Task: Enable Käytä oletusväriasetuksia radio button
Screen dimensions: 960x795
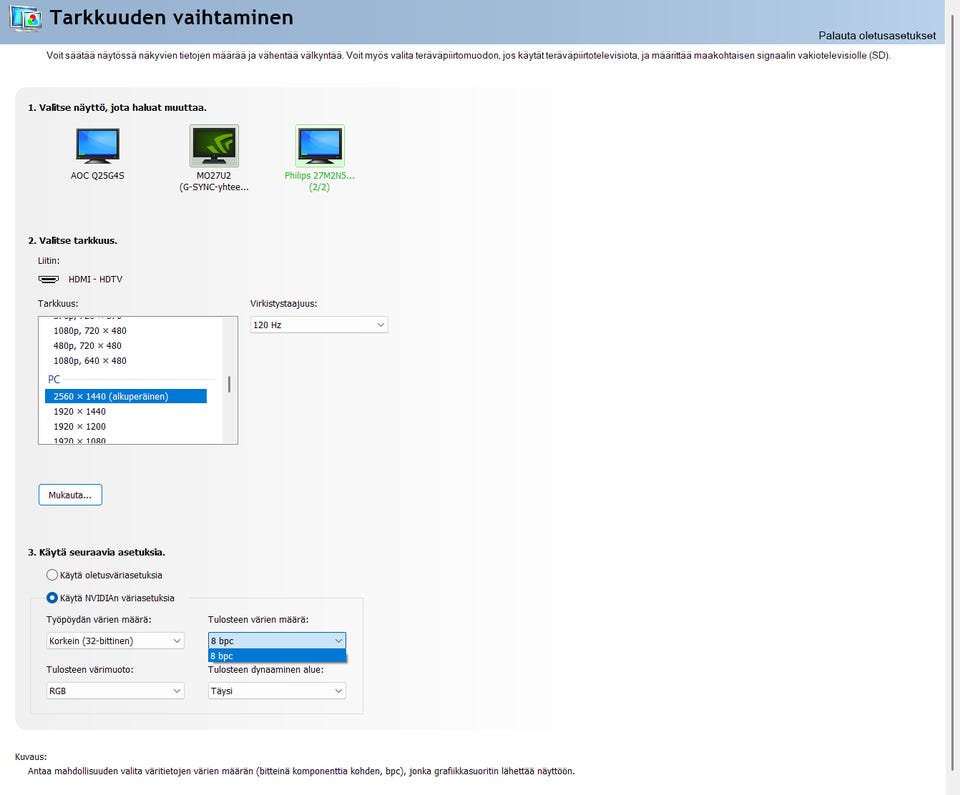Action: point(52,575)
